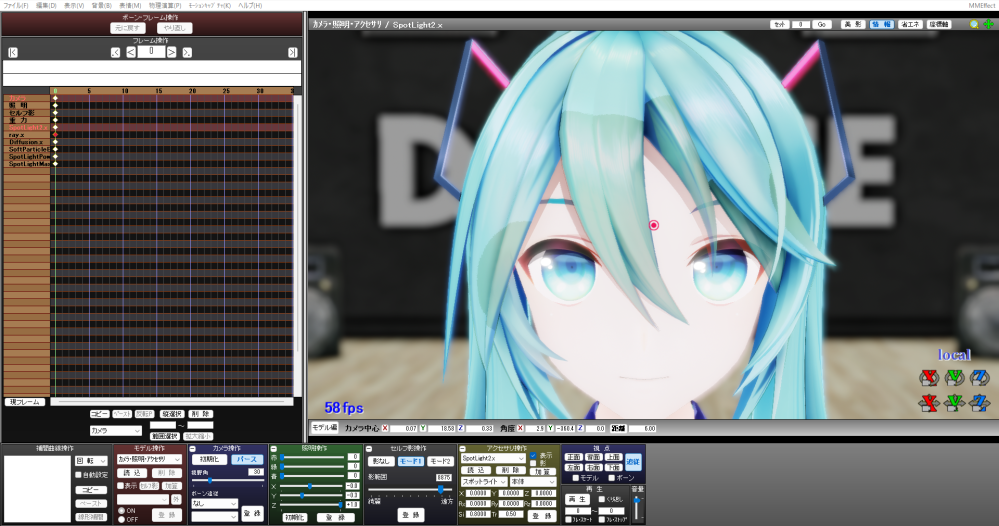The height and width of the screenshot is (526, 999).
Task: Select the ON radio button
Action: (x=122, y=511)
